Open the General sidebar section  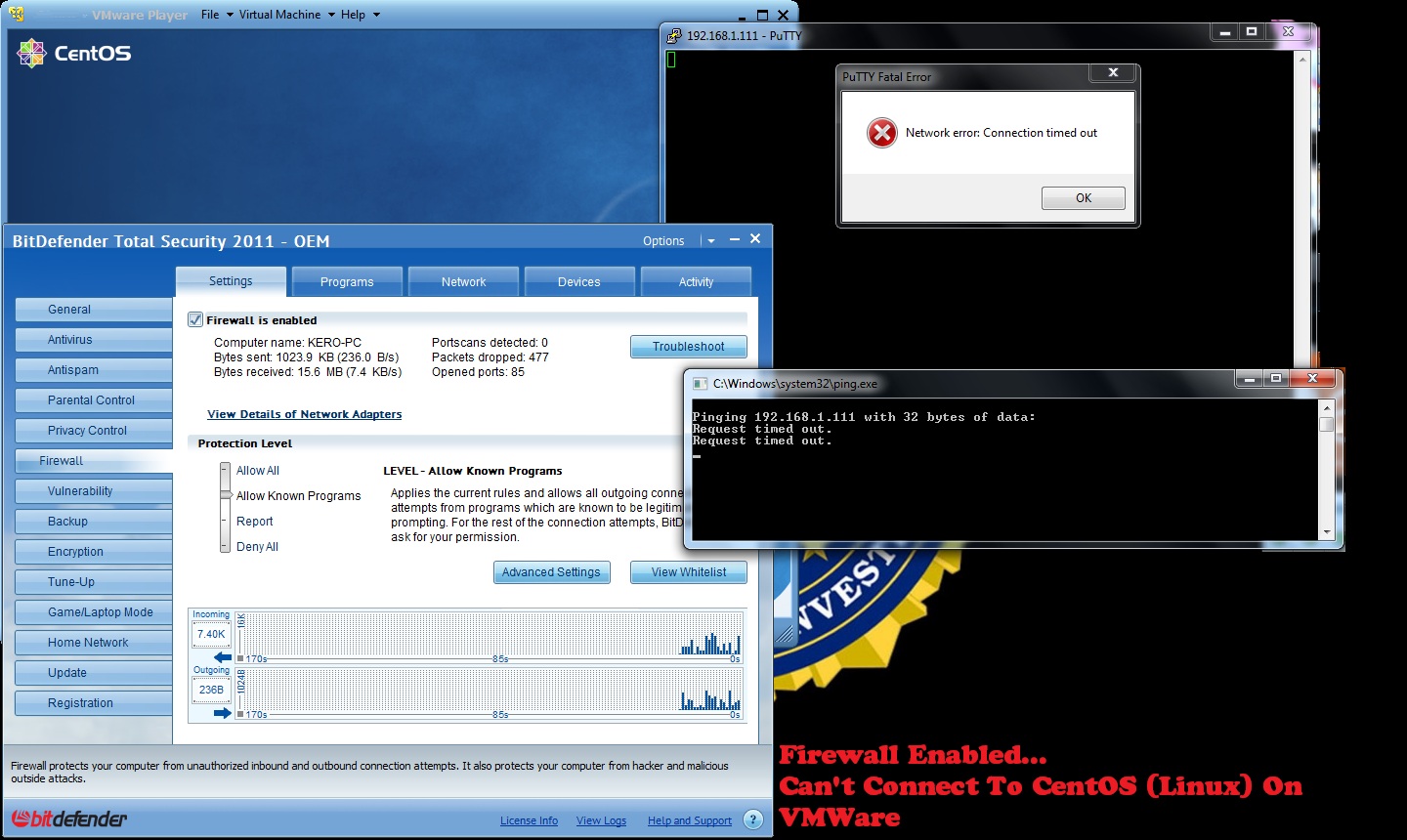click(x=94, y=310)
